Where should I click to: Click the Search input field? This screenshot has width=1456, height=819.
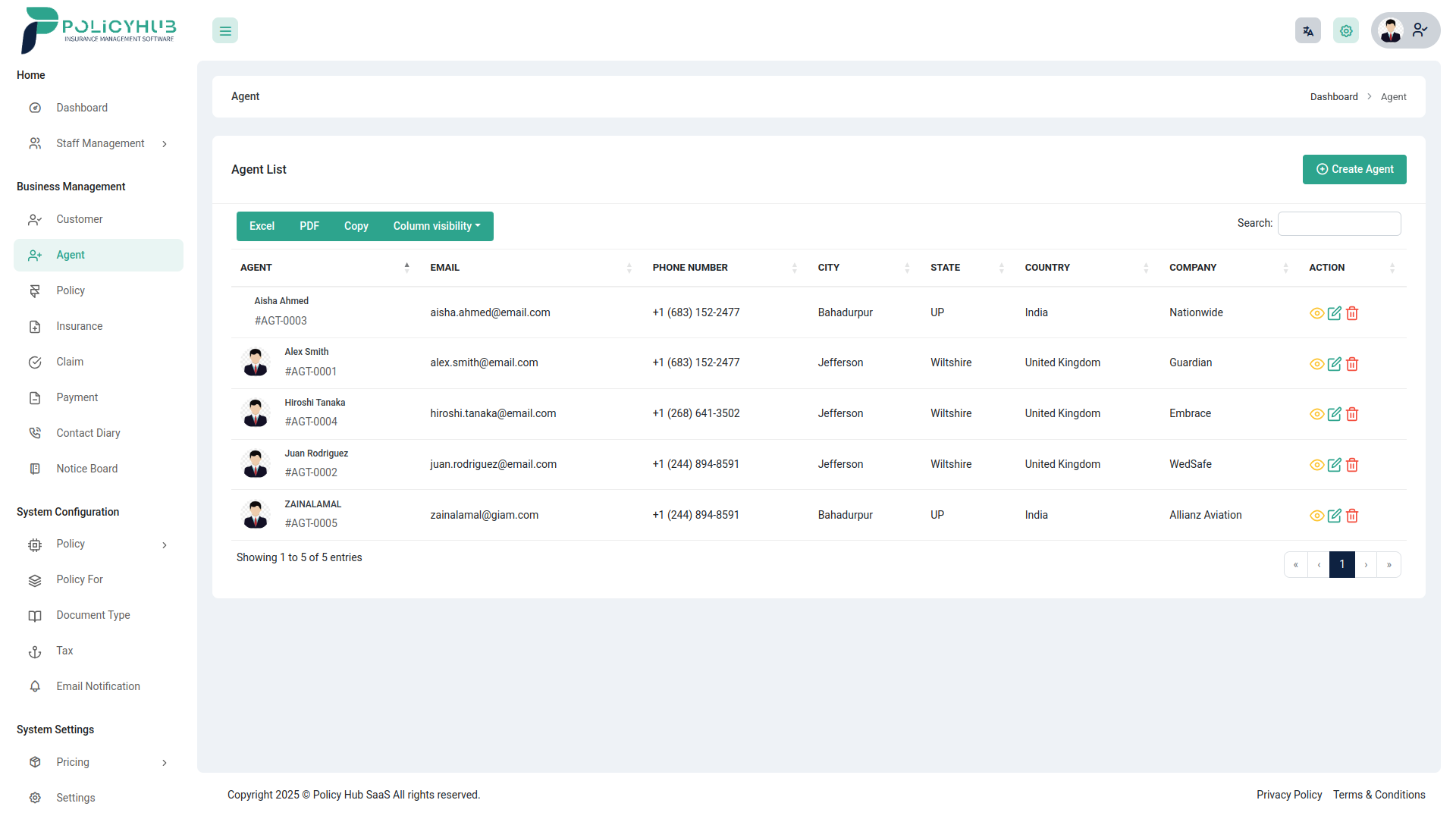click(1339, 223)
